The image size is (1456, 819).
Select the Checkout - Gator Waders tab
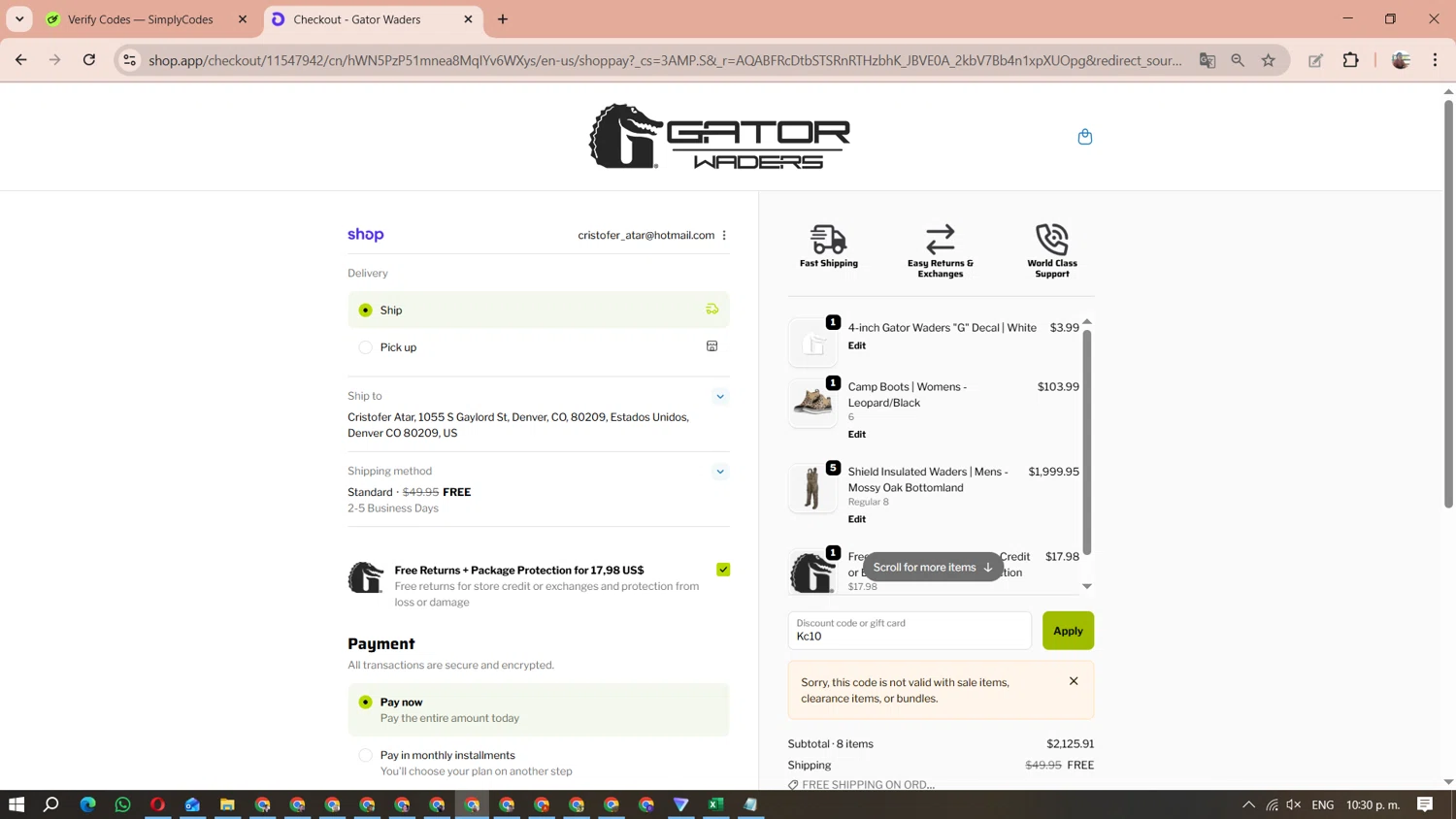(x=373, y=19)
